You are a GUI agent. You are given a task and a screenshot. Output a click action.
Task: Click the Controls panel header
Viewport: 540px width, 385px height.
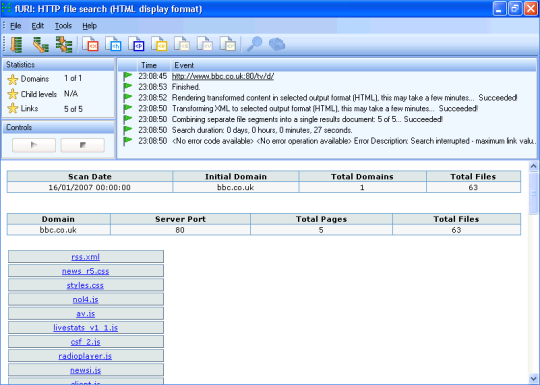[x=59, y=127]
